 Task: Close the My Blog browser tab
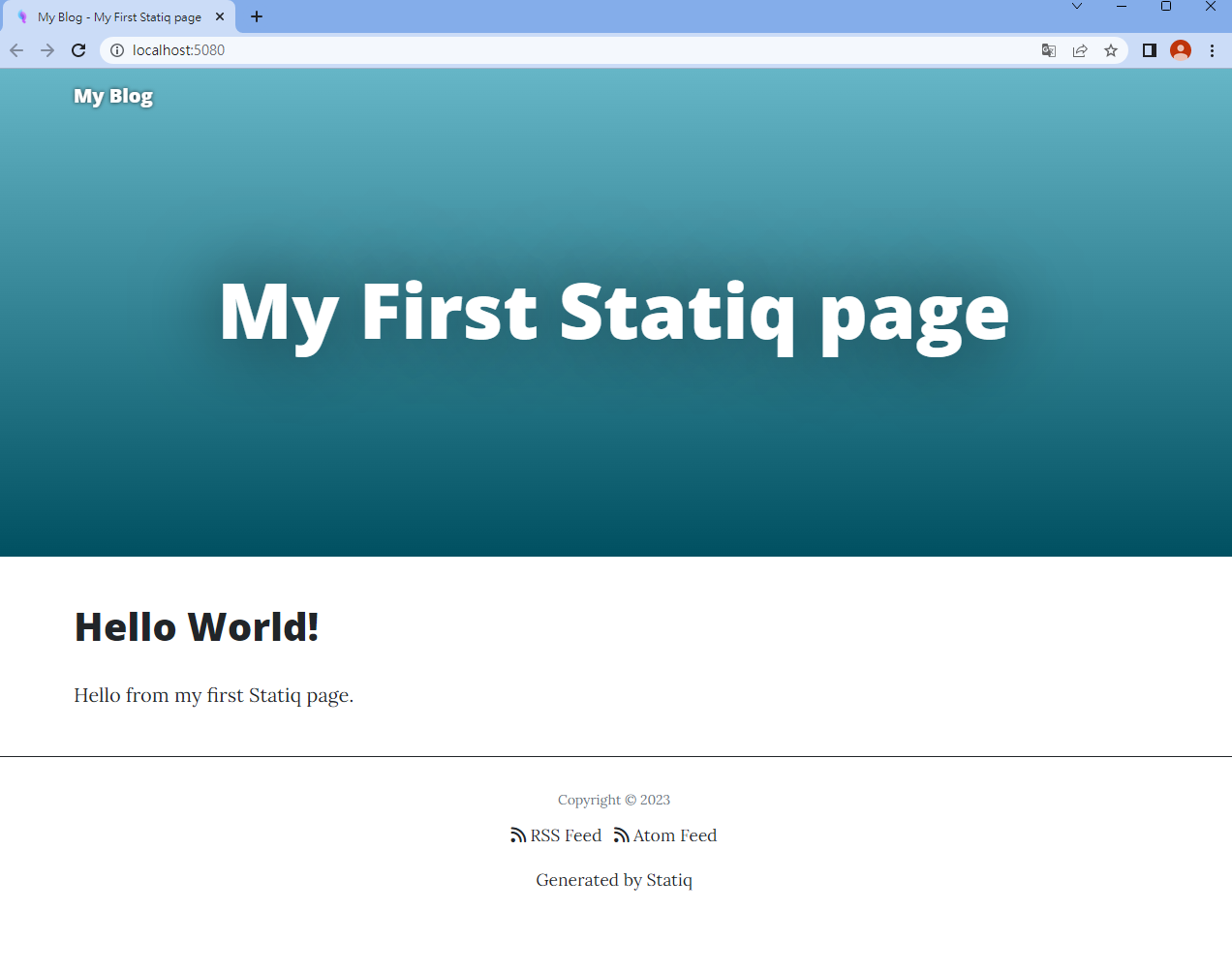click(x=220, y=16)
